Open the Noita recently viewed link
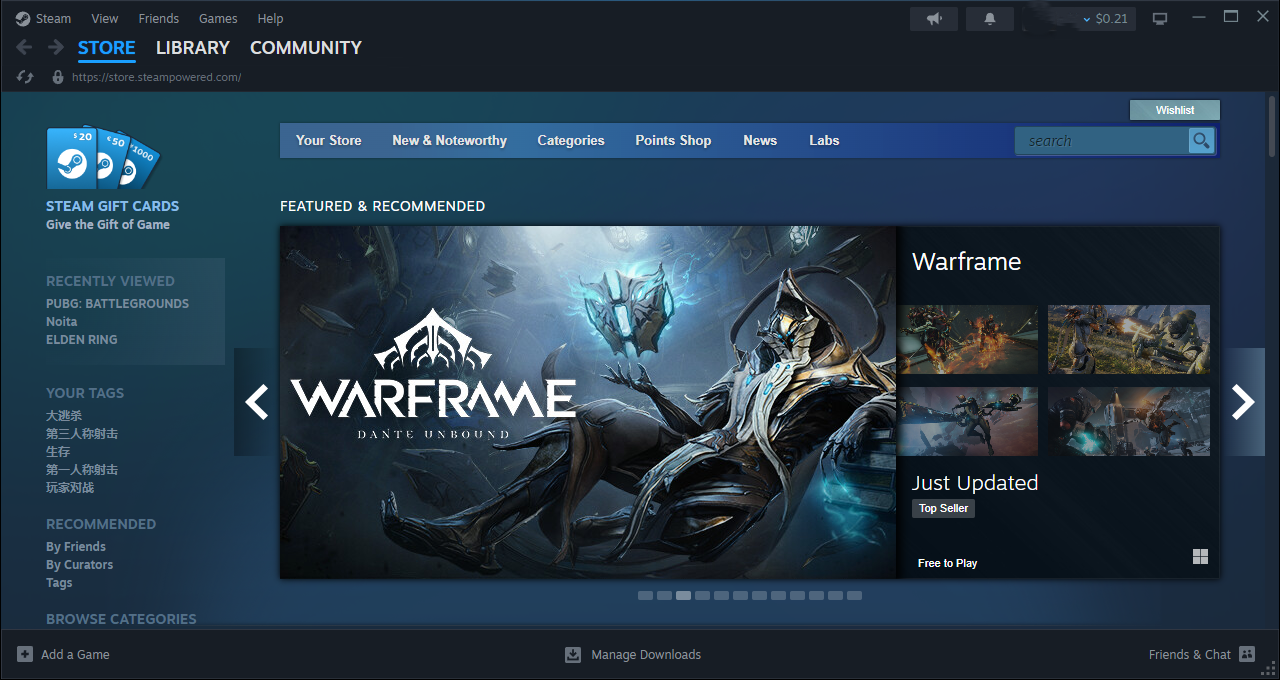This screenshot has width=1280, height=680. (61, 321)
